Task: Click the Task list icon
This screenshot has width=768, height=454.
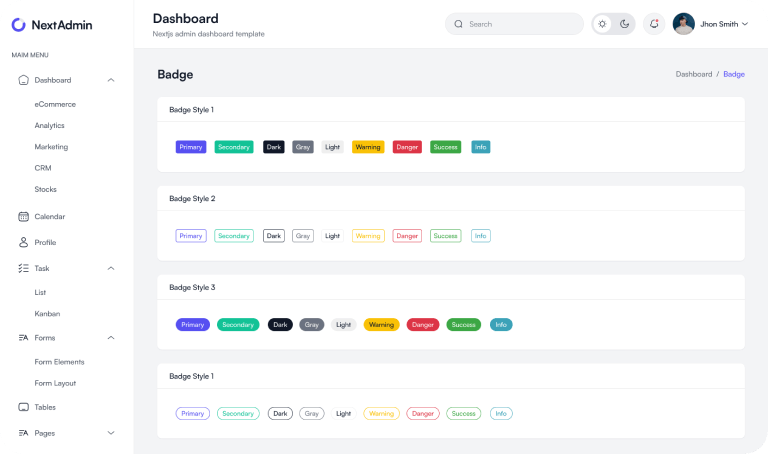Action: (23, 268)
